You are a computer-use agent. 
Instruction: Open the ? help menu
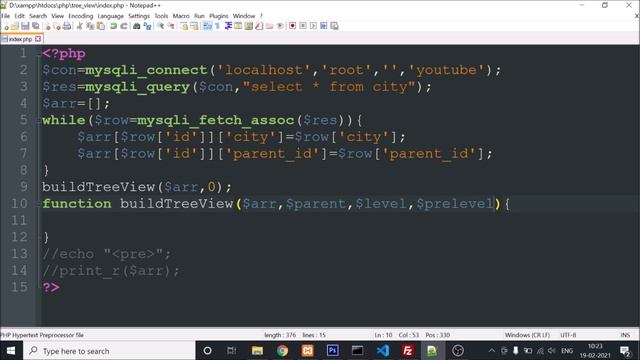(x=261, y=16)
